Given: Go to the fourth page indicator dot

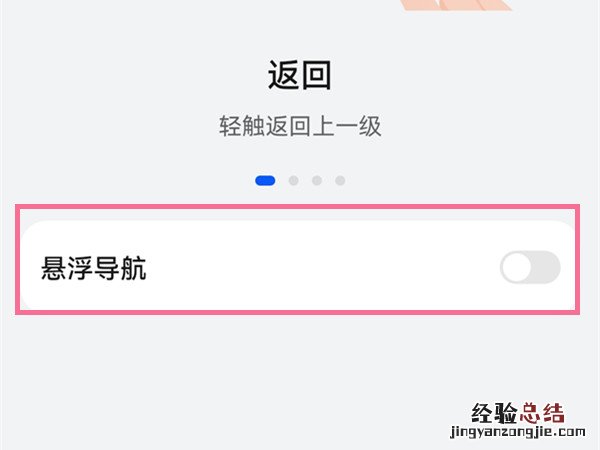Looking at the screenshot, I should coord(340,181).
